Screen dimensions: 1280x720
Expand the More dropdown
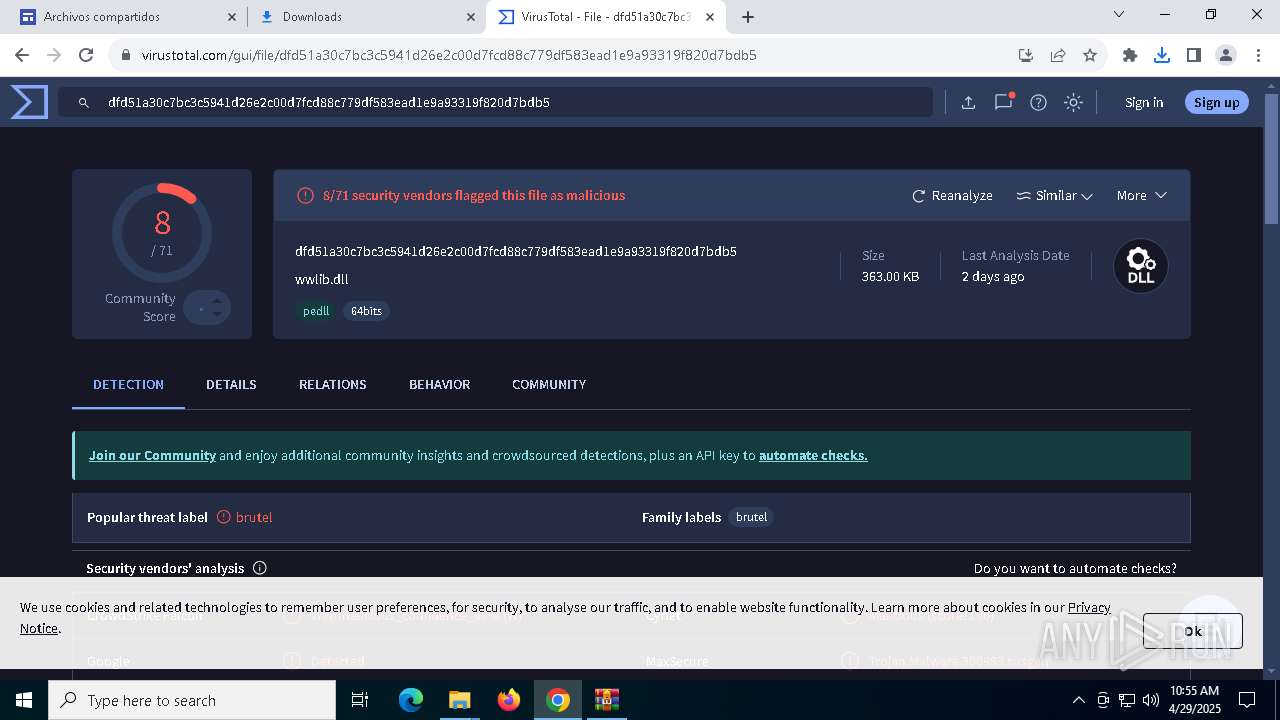(1142, 195)
